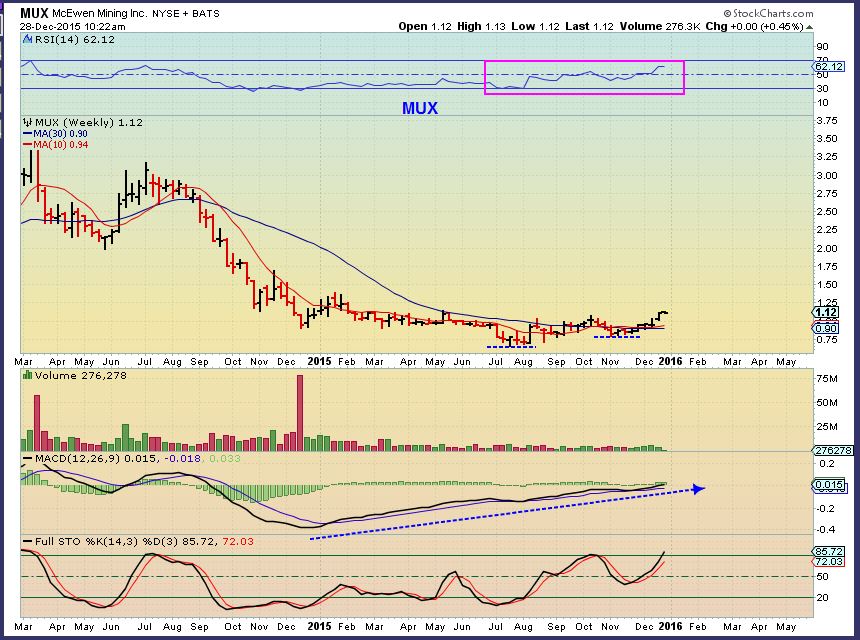Click the 'NYSE + BATS' exchange label
Viewport: 860px width, 640px height.
pos(186,13)
